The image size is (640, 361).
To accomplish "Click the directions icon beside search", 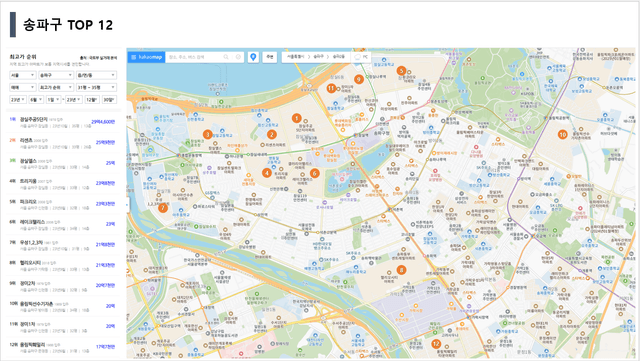I will click(x=238, y=57).
